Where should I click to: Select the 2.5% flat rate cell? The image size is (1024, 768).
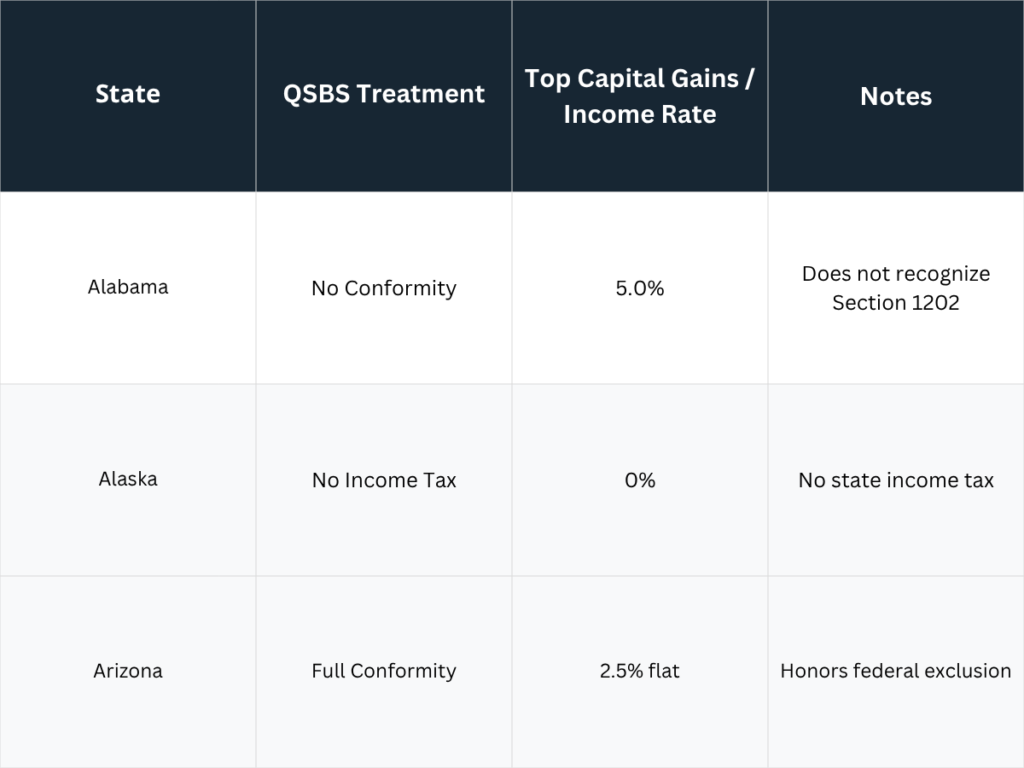coord(639,671)
